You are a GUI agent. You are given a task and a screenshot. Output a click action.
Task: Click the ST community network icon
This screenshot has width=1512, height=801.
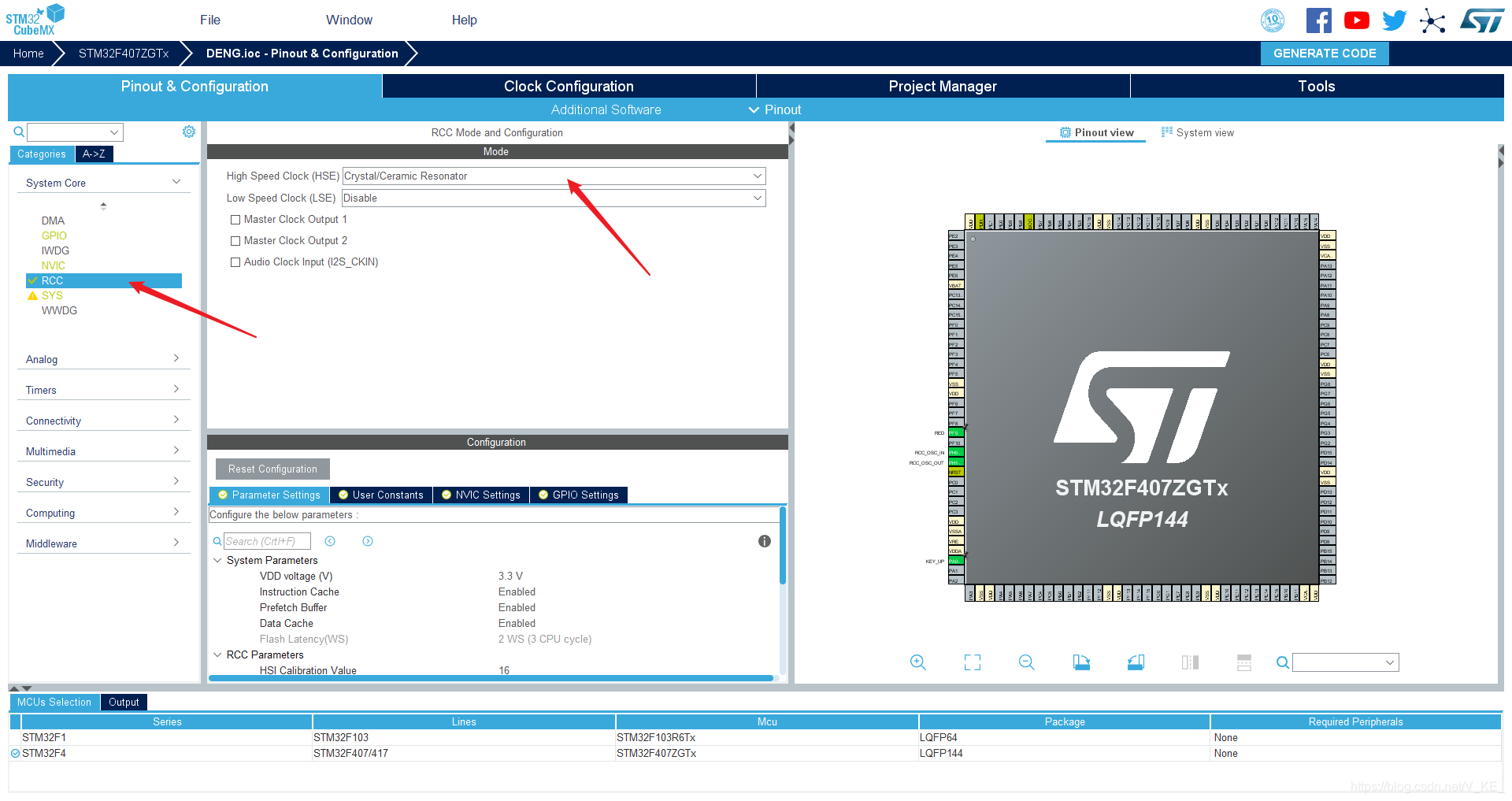point(1432,20)
